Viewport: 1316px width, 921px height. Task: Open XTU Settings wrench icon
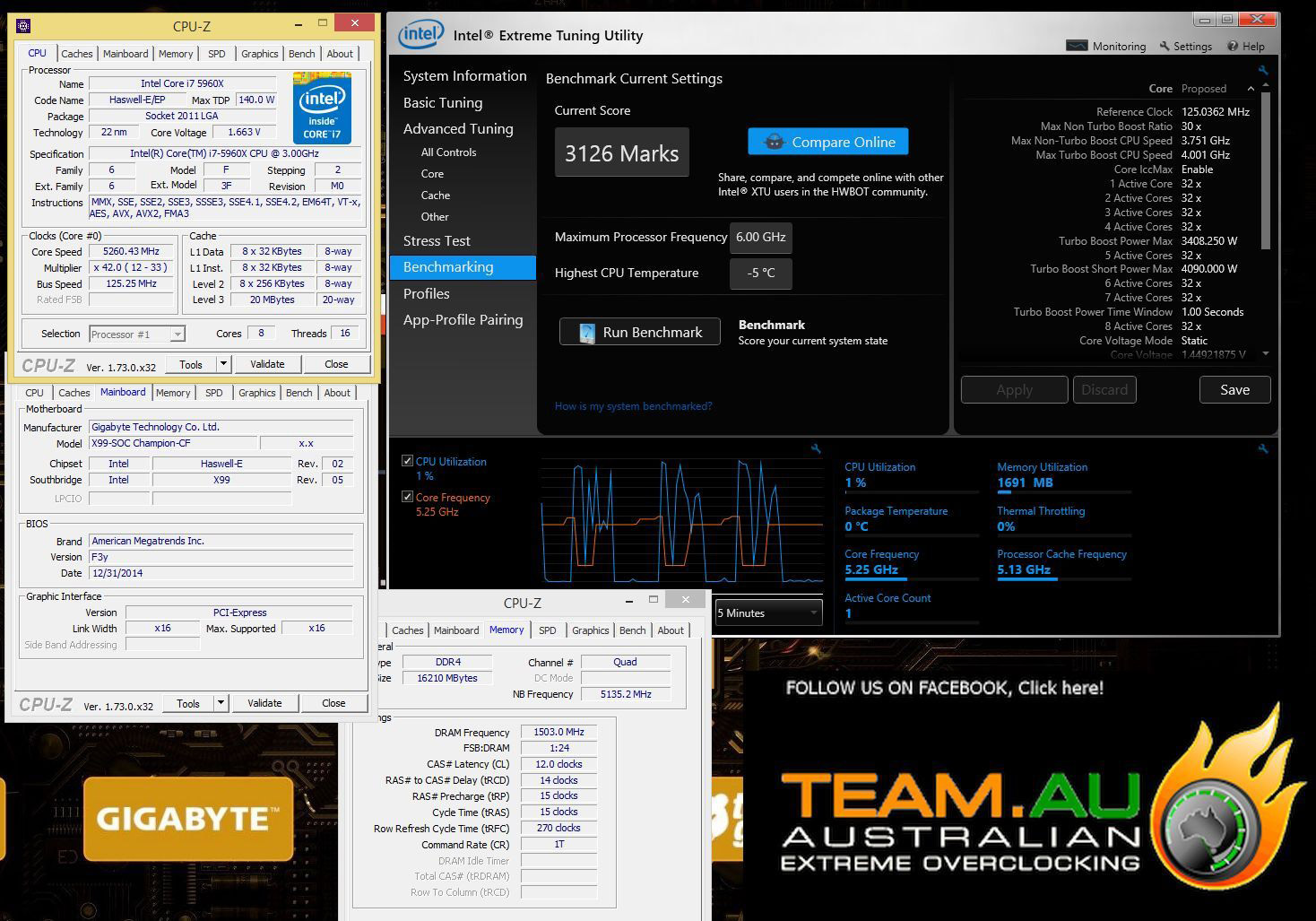[1164, 46]
